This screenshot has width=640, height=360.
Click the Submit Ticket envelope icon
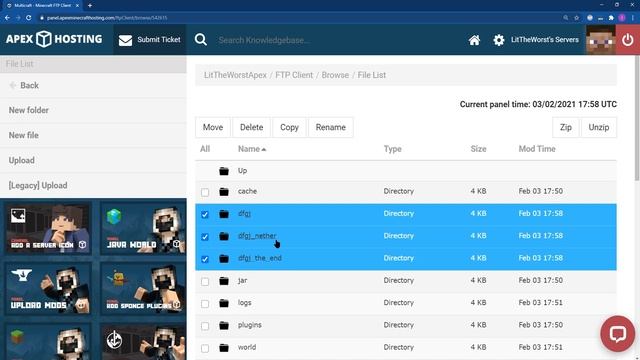pyautogui.click(x=125, y=40)
